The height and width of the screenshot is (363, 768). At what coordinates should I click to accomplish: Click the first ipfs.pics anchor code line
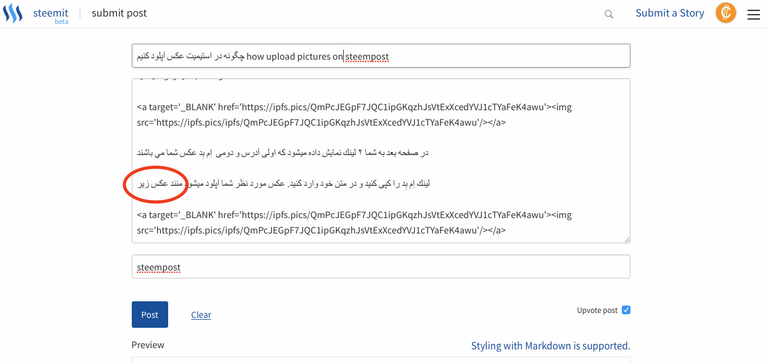(x=354, y=107)
